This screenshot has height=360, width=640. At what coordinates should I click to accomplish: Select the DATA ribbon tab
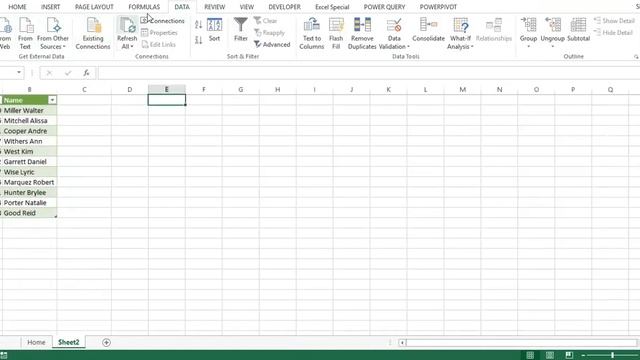pos(182,7)
